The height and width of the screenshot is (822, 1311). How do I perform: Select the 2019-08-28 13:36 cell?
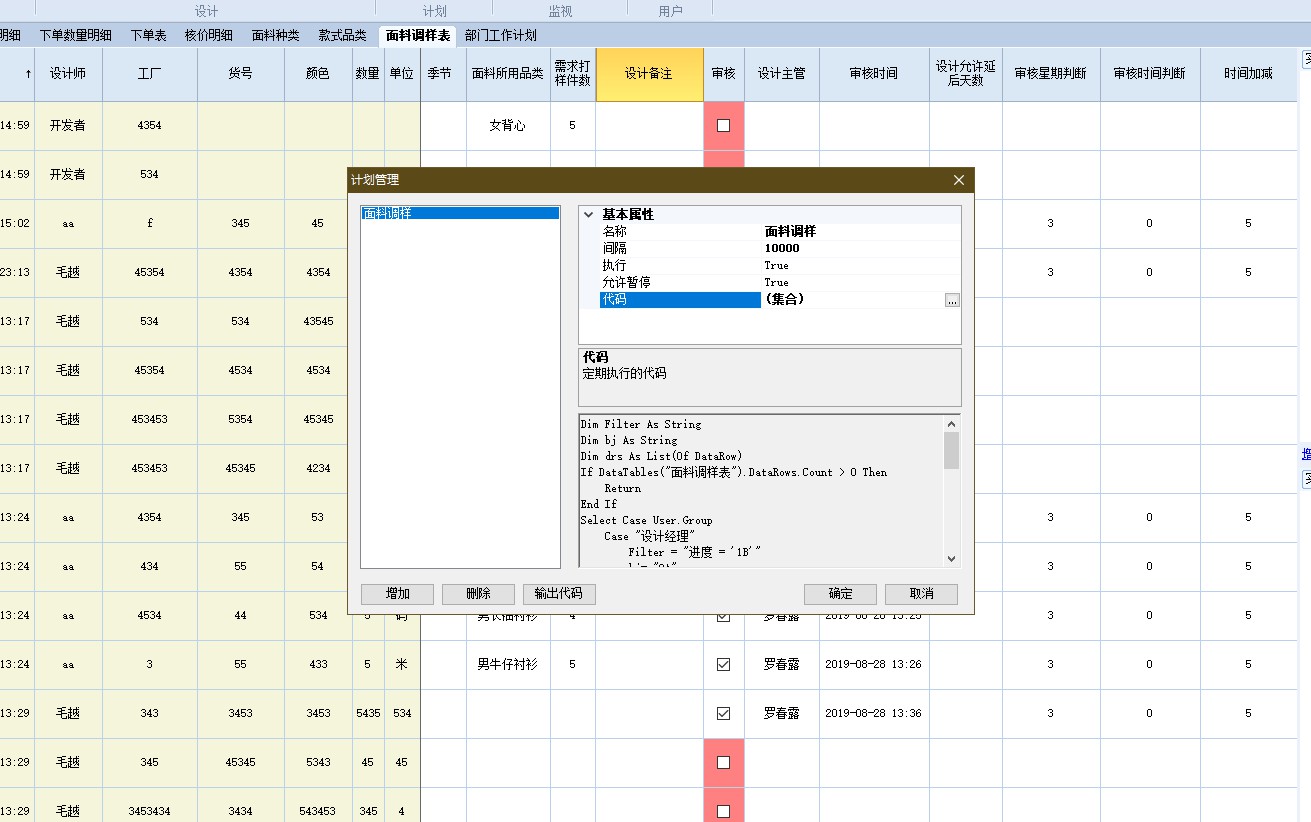[874, 713]
